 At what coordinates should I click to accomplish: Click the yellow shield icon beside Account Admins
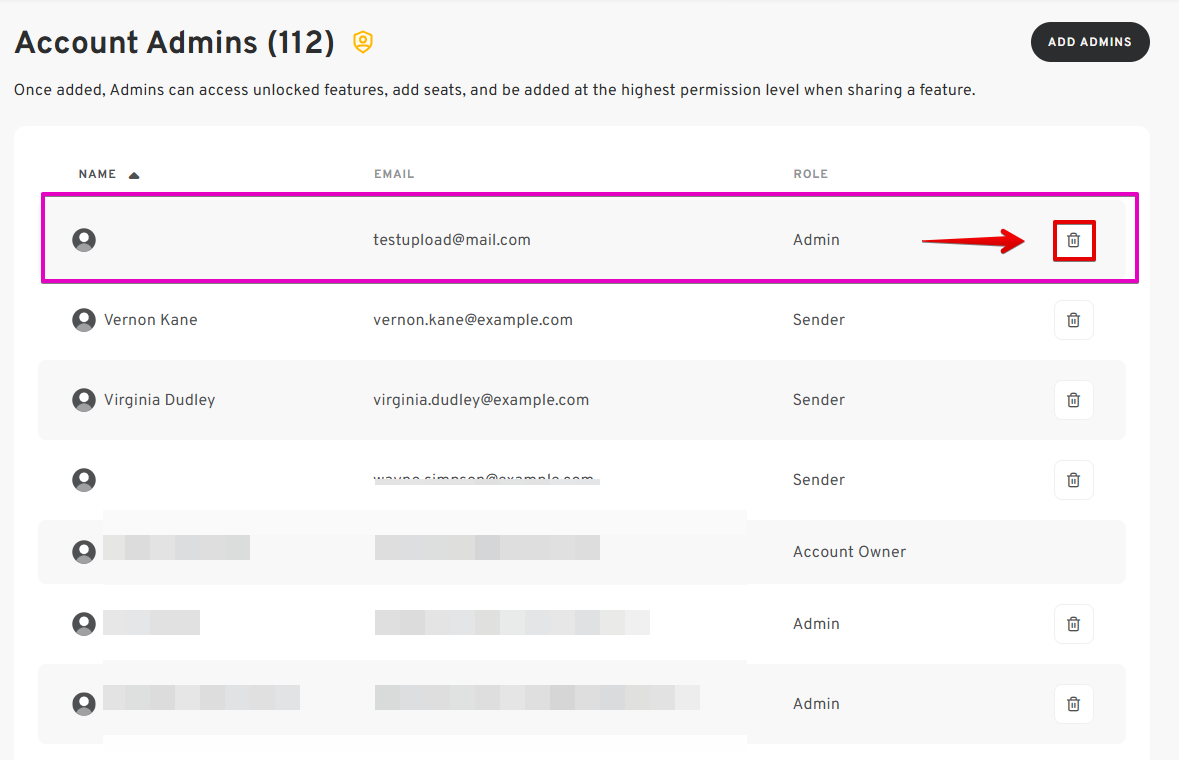tap(363, 42)
